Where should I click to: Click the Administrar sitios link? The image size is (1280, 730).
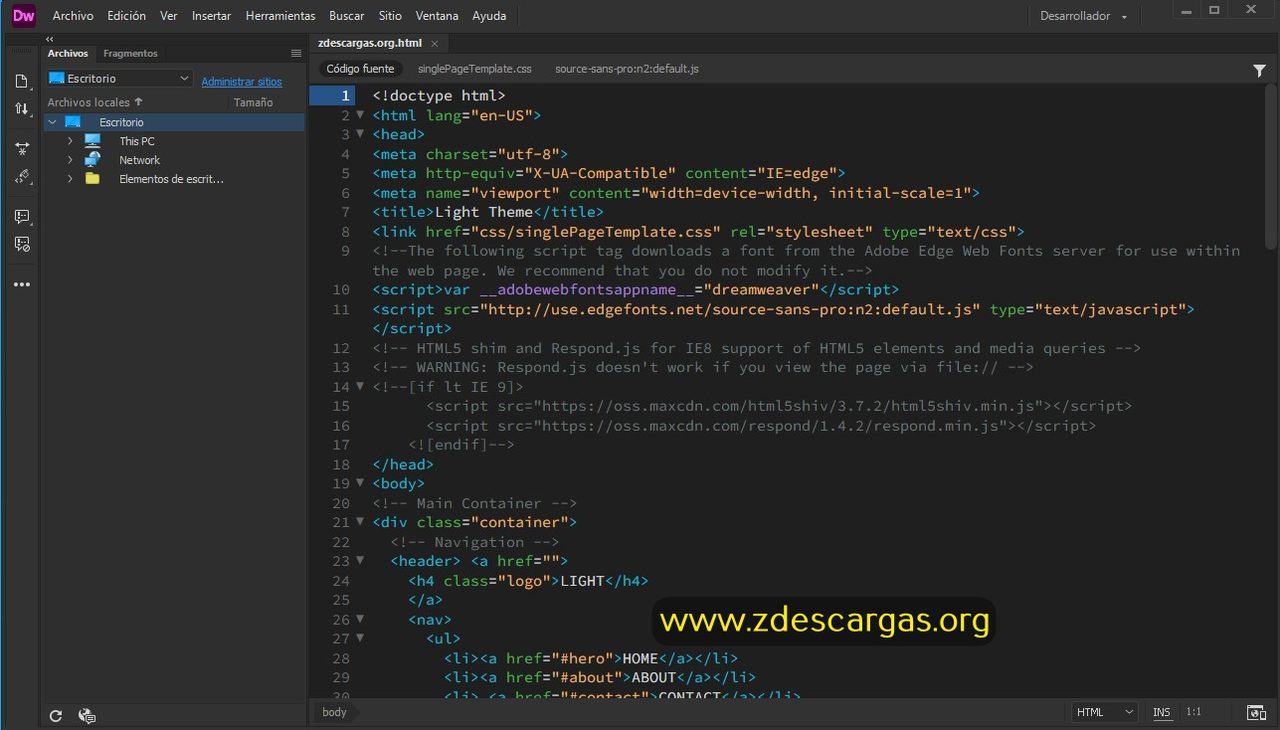point(242,82)
